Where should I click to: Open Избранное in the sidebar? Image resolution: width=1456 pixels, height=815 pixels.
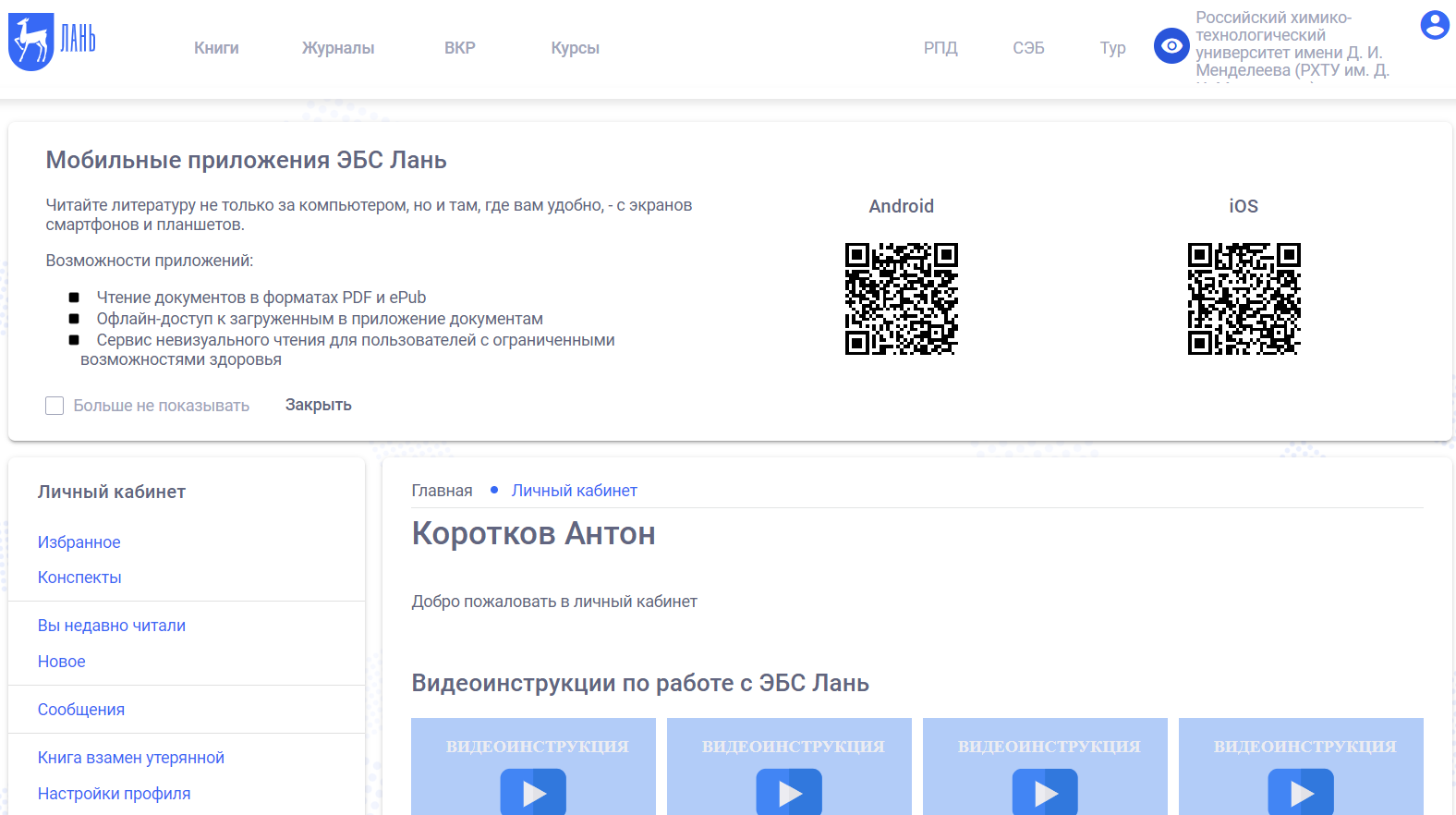pos(79,542)
